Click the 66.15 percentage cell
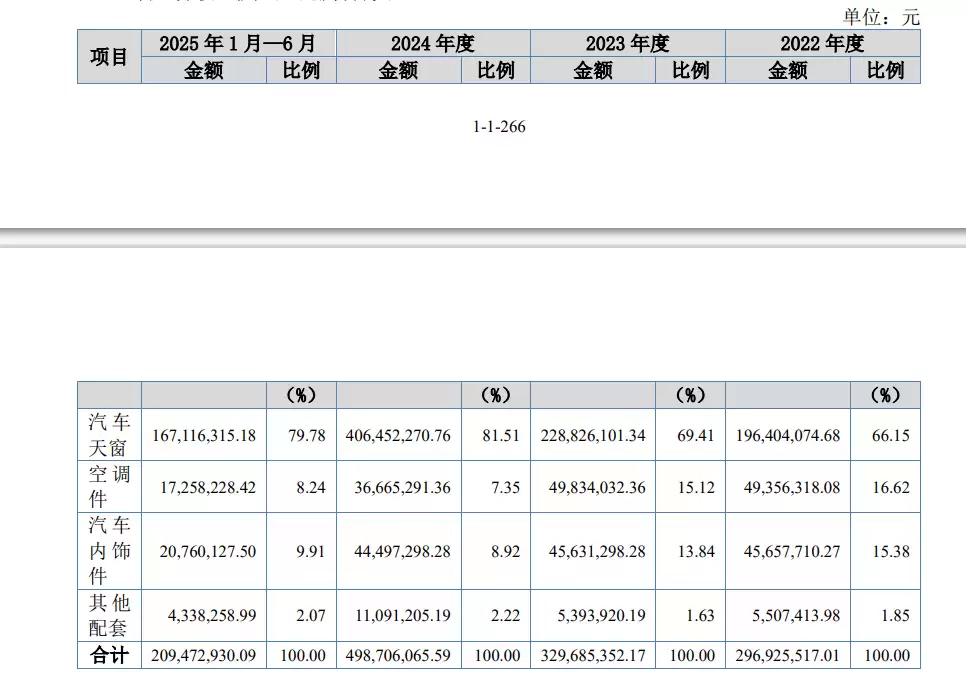966x682 pixels. pos(885,435)
